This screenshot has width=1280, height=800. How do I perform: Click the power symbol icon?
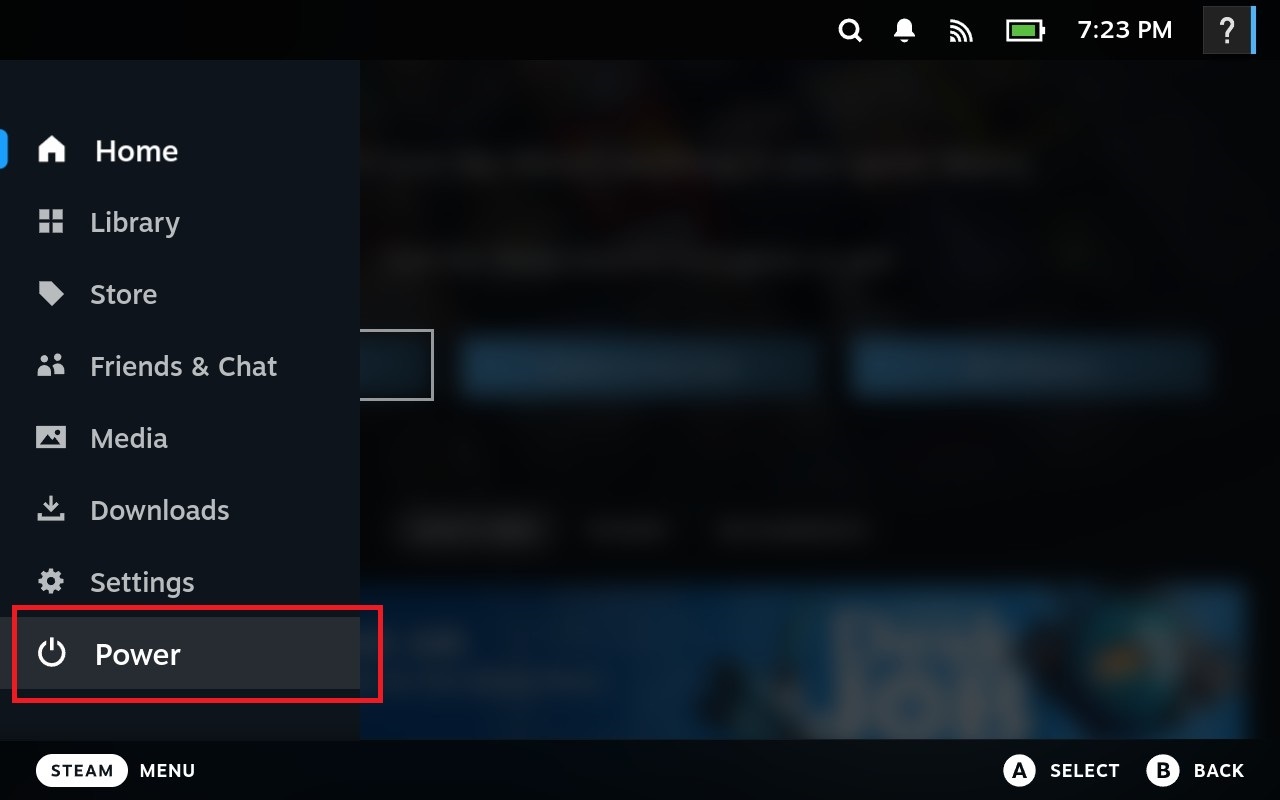tap(51, 654)
